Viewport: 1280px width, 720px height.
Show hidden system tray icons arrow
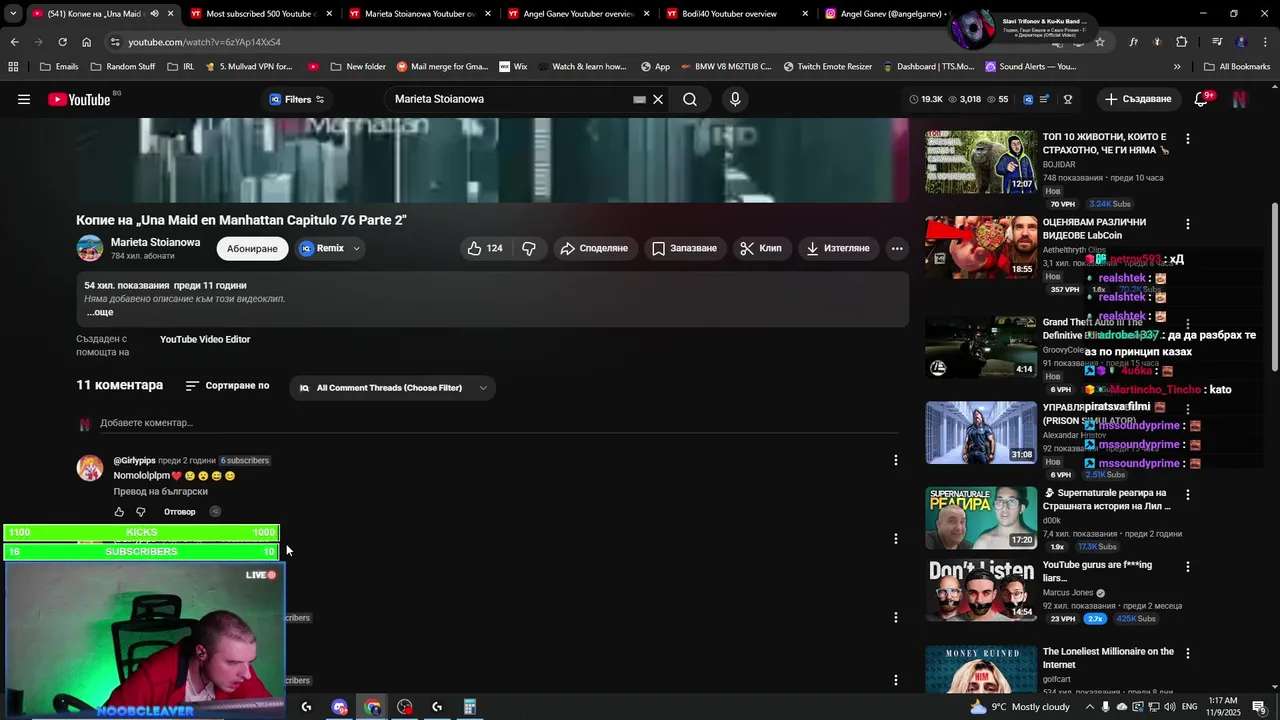click(1089, 707)
